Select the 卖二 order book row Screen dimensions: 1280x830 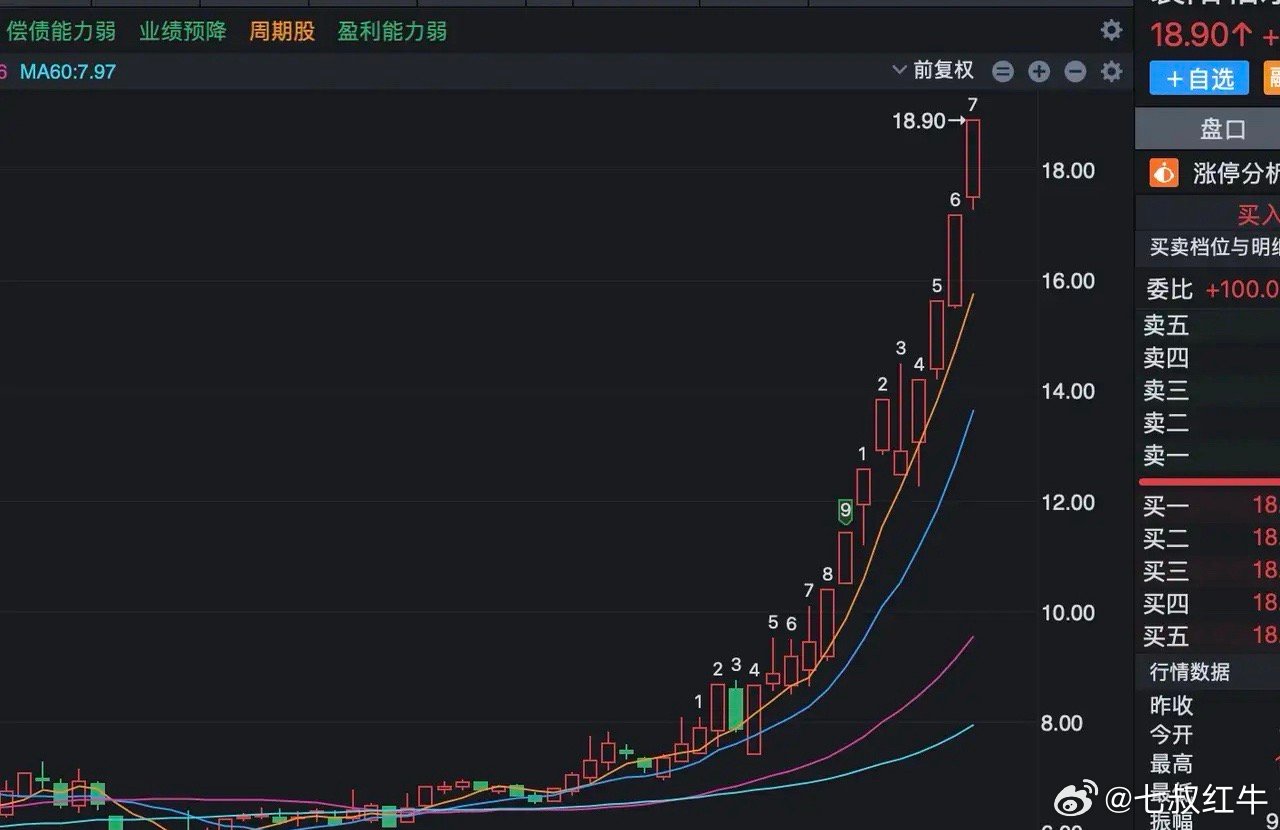pyautogui.click(x=1208, y=423)
